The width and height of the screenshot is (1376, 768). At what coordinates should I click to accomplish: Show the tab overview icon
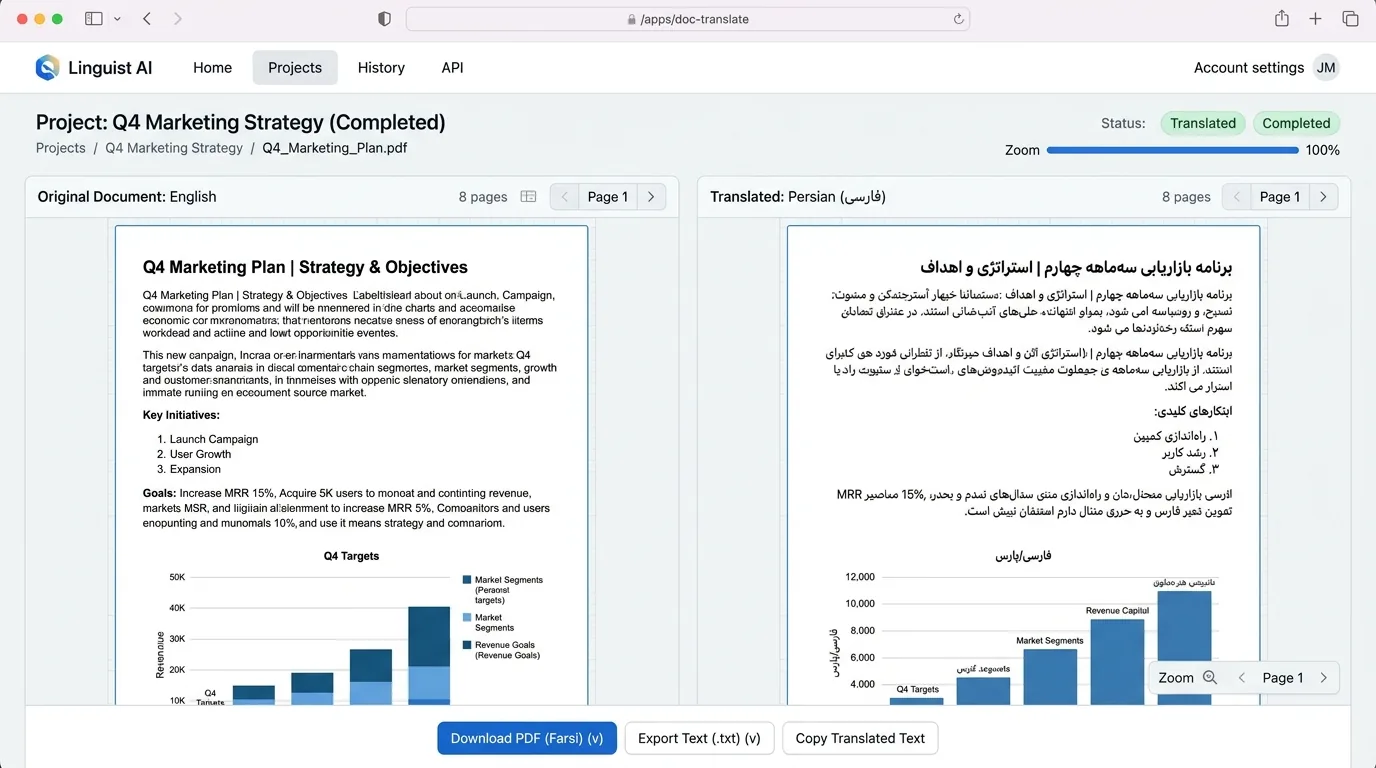point(1350,19)
